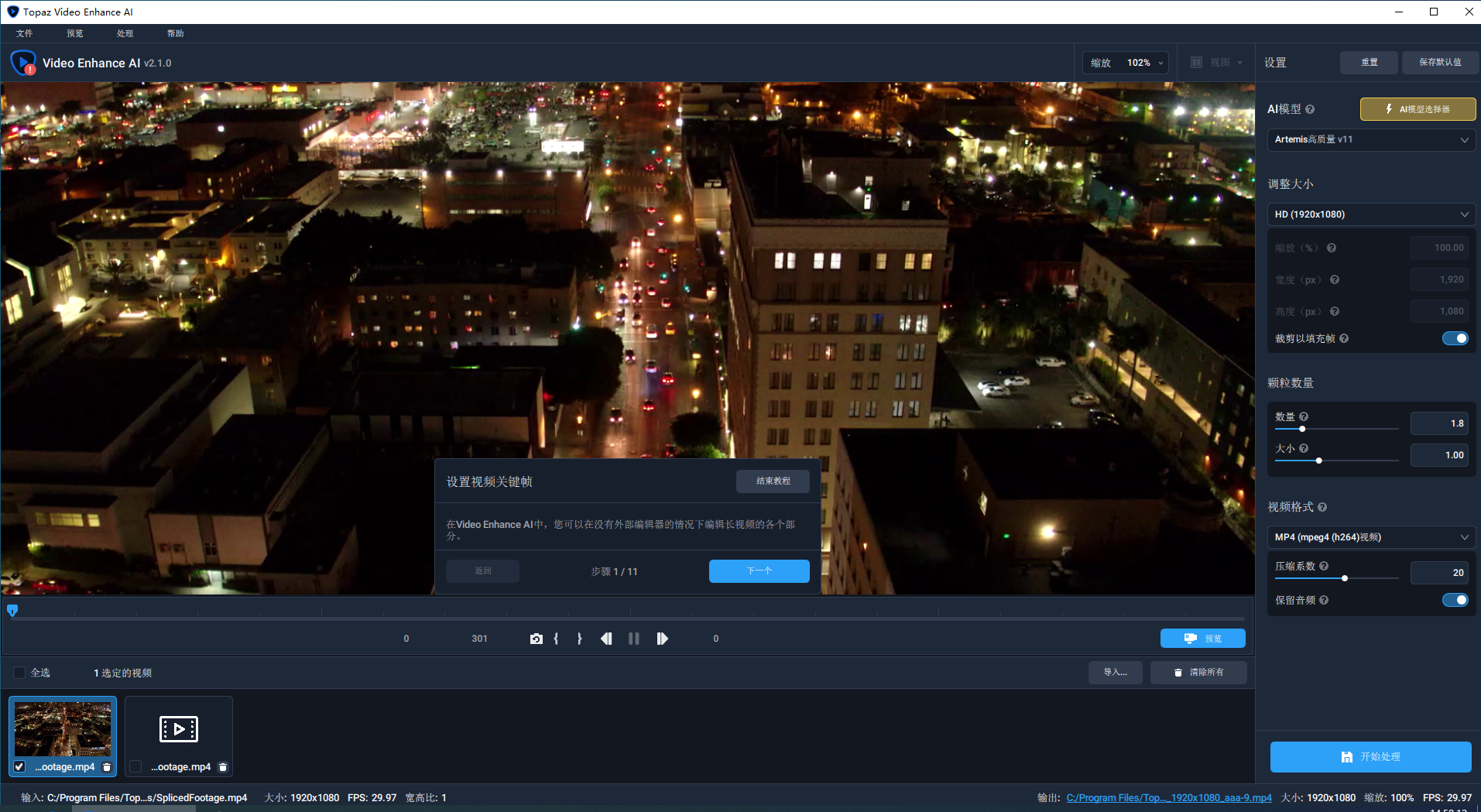Open help for 宽度 (px) setting
The width and height of the screenshot is (1481, 812).
(1335, 279)
